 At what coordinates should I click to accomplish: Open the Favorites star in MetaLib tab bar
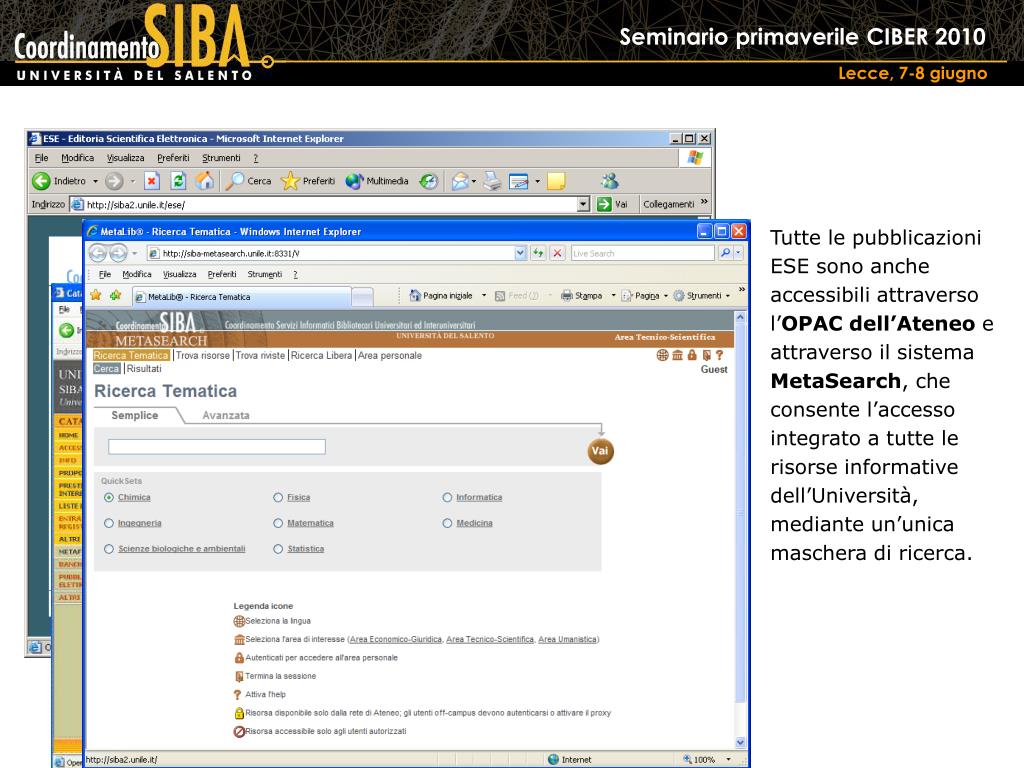(96, 295)
